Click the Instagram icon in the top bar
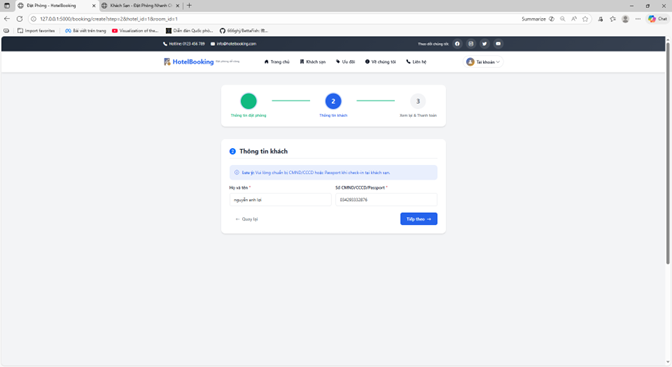672x367 pixels. point(471,44)
